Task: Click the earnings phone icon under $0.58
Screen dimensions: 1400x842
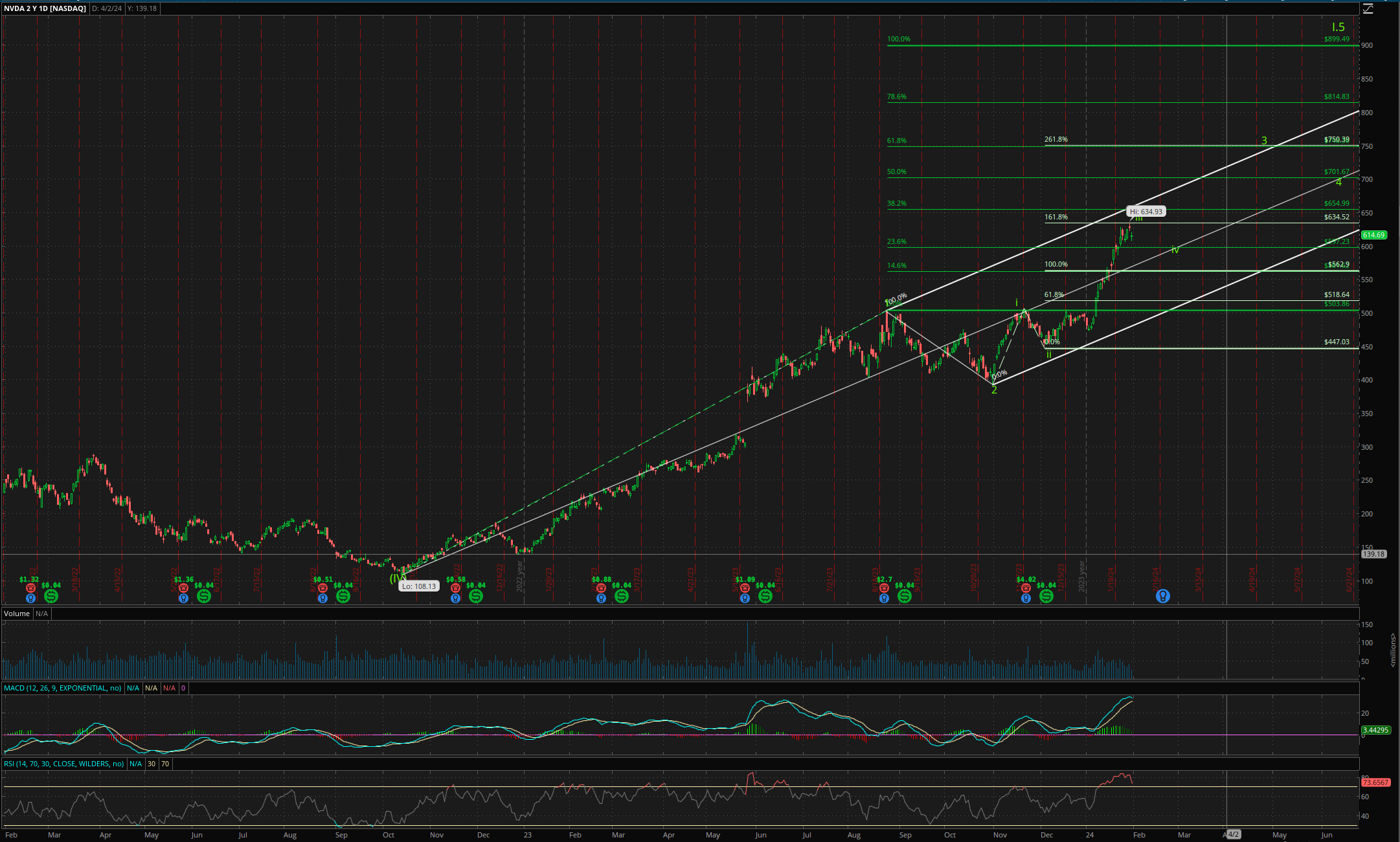Action: [455, 588]
